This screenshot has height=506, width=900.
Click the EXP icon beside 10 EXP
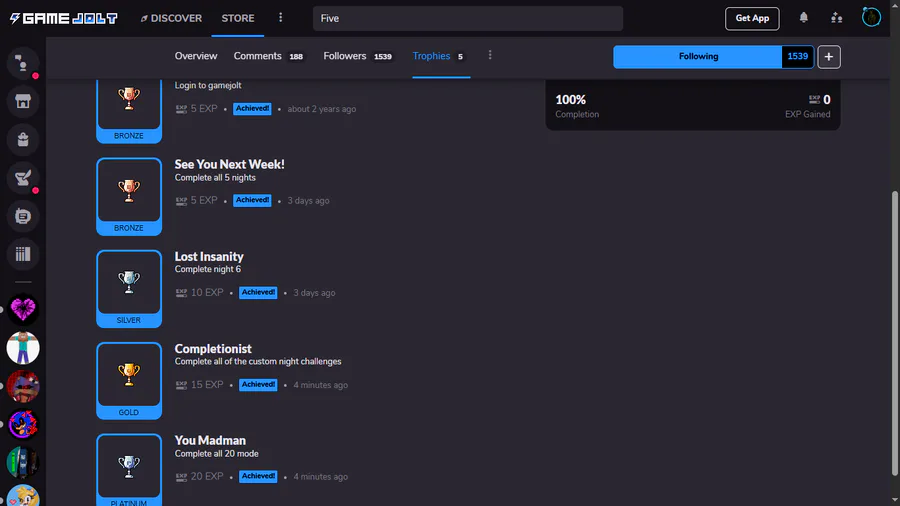click(x=181, y=293)
